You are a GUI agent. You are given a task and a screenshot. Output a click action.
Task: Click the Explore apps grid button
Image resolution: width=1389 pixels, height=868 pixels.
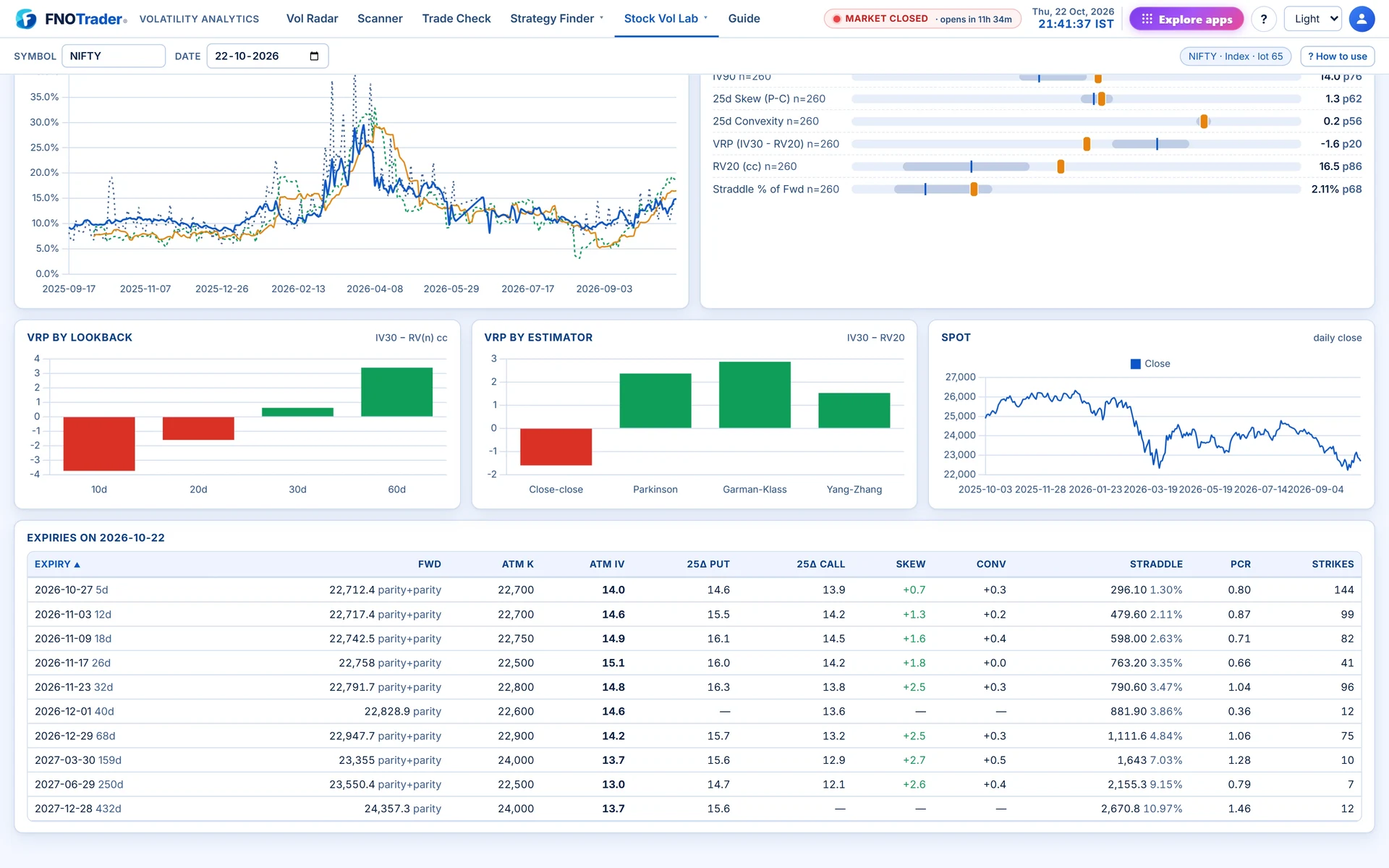click(x=1186, y=19)
